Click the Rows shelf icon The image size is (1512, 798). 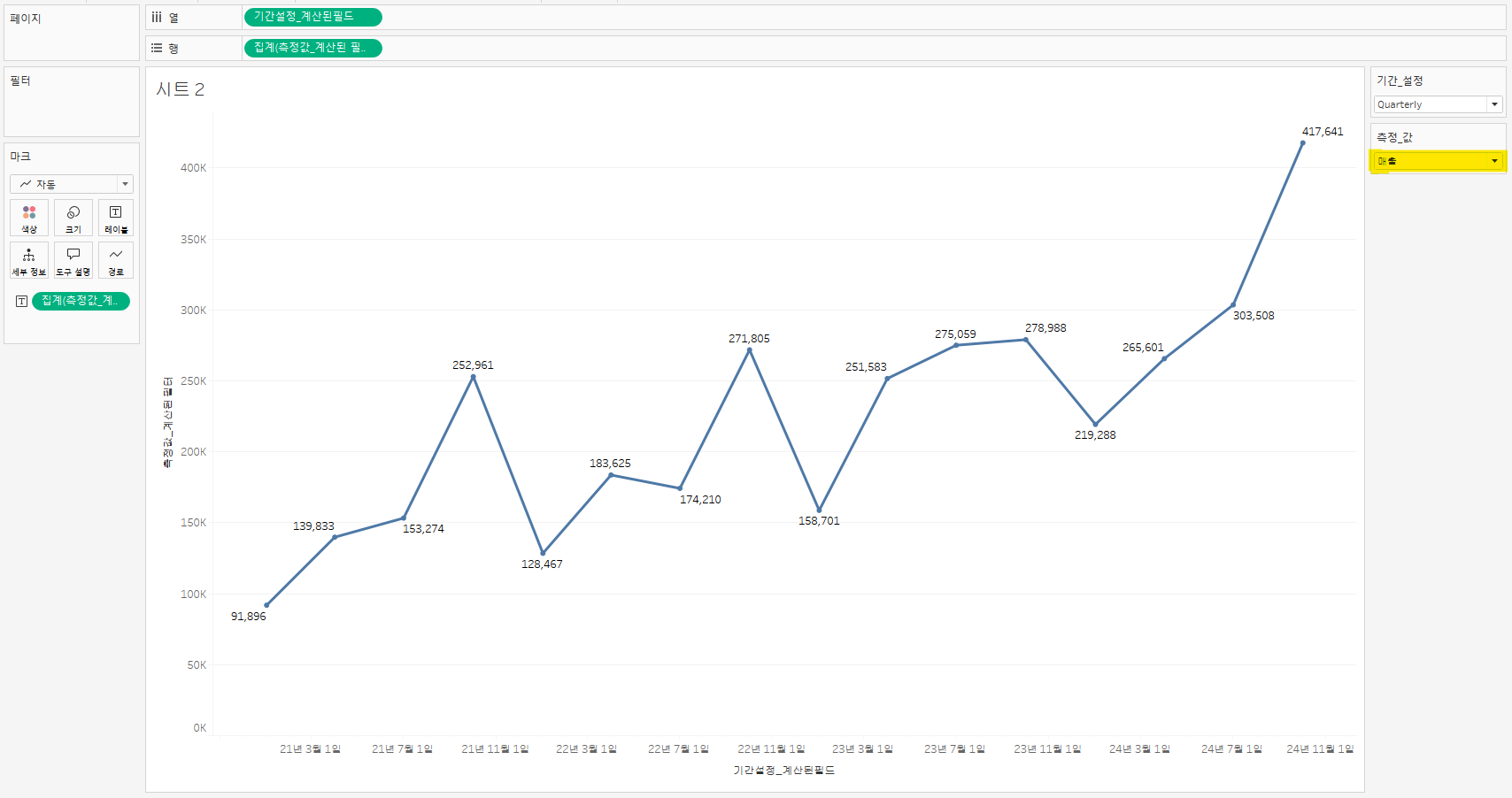(157, 48)
